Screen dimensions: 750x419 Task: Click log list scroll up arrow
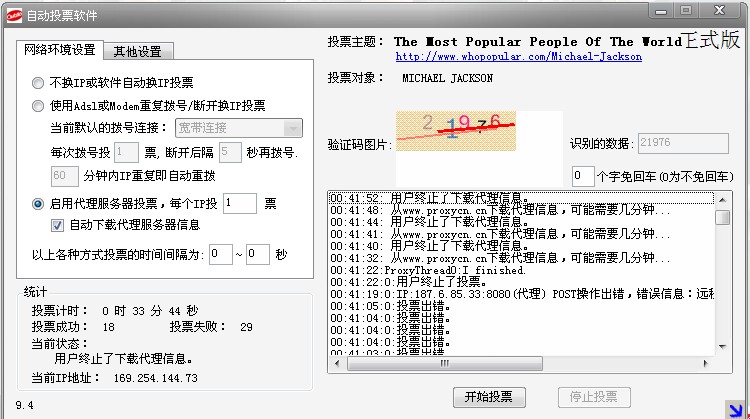[x=722, y=199]
